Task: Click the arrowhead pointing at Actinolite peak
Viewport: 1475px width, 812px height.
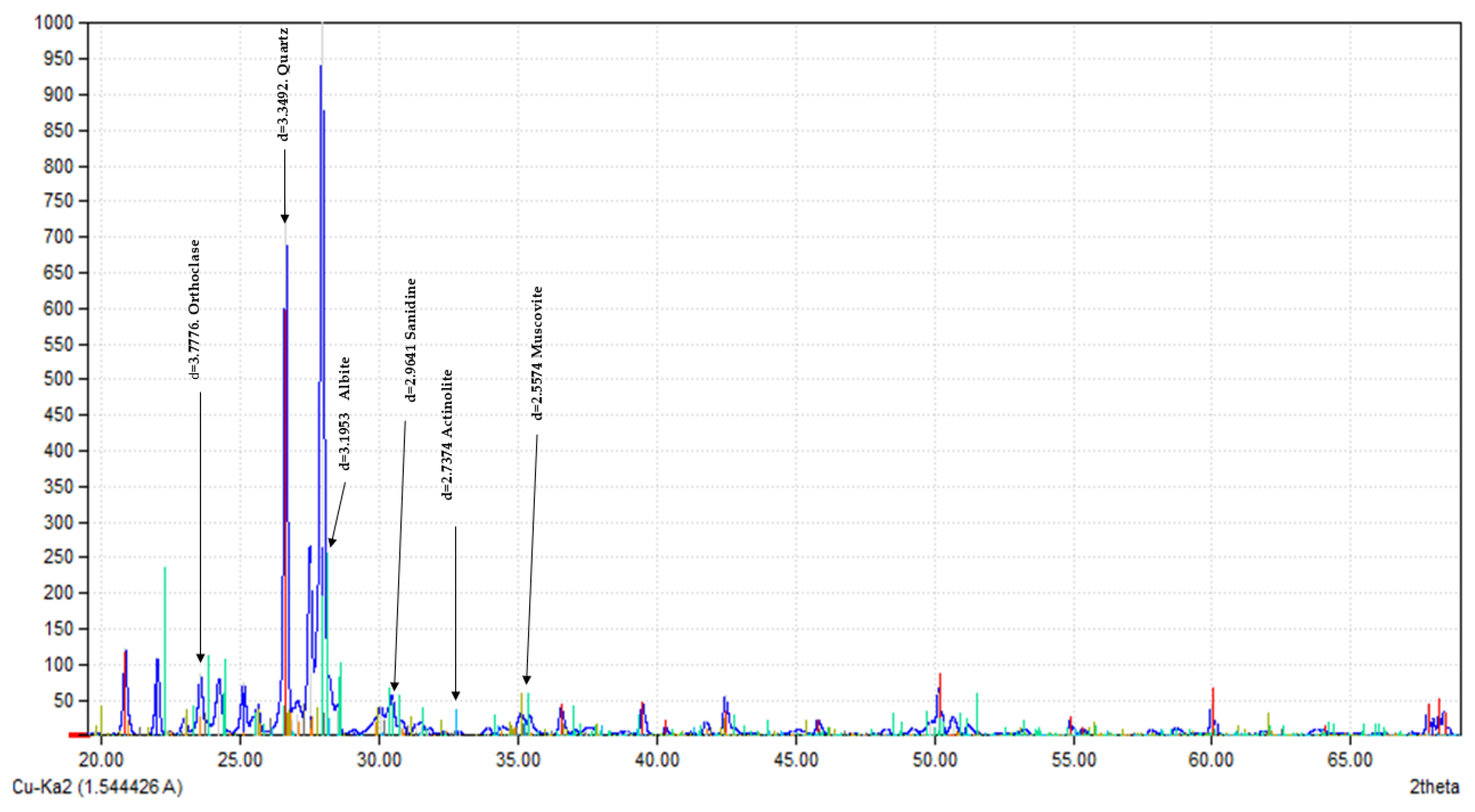Action: tap(456, 696)
